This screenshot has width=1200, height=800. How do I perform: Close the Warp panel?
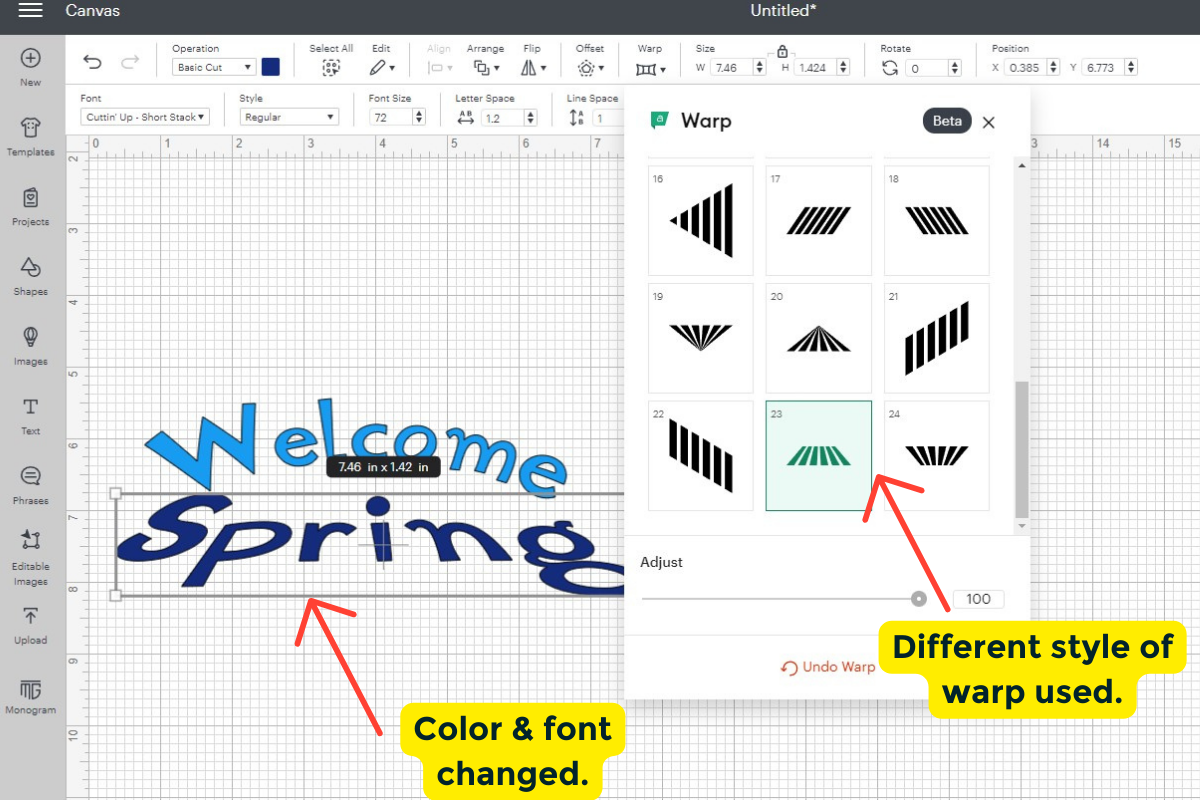pos(988,122)
